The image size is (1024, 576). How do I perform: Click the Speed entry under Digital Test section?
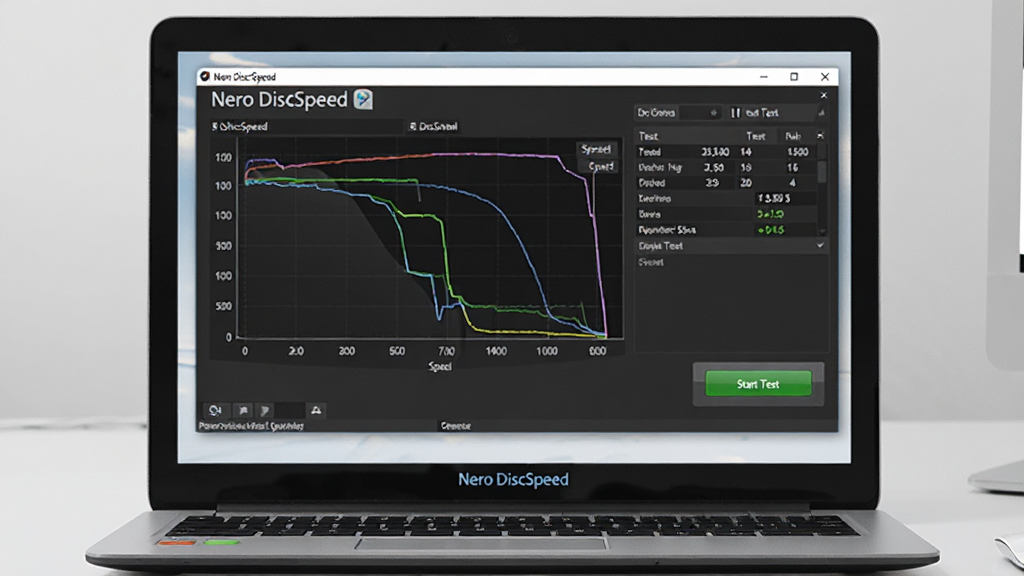(651, 262)
